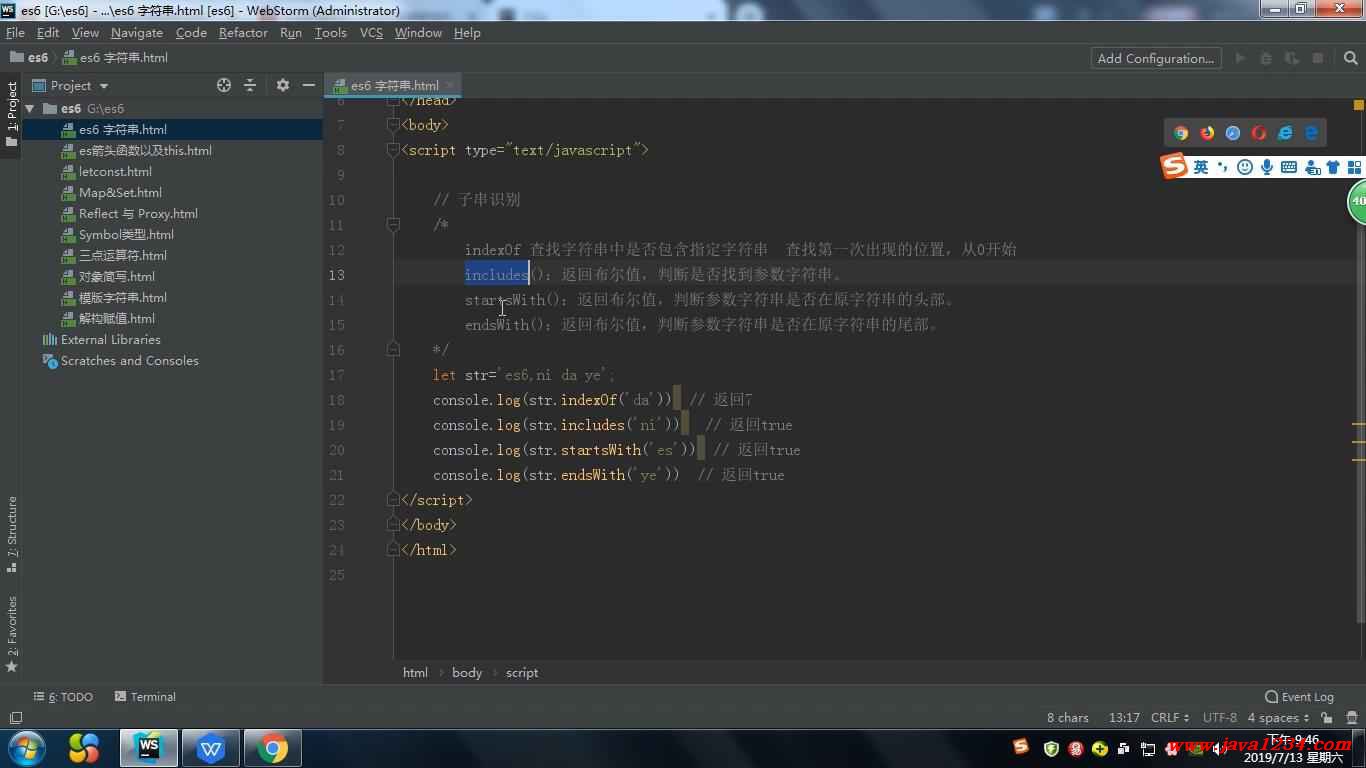Viewport: 1366px width, 768px height.
Task: Preview in Opera from editor browser bar
Action: (1259, 133)
